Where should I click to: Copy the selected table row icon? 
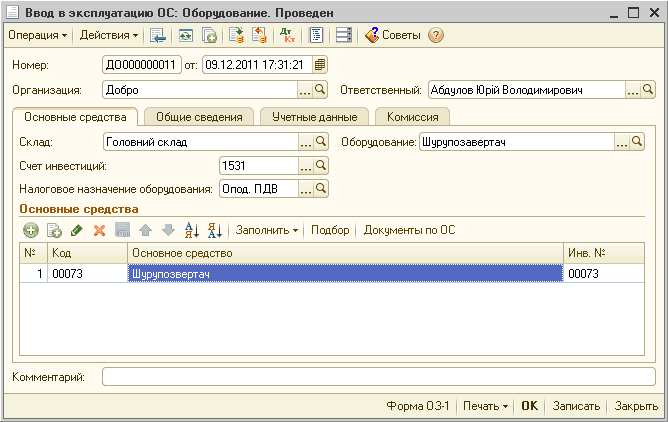(54, 230)
